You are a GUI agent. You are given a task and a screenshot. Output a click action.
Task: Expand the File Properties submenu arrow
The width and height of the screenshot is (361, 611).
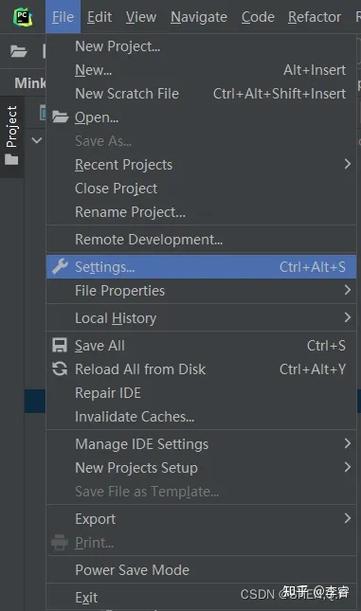point(347,290)
